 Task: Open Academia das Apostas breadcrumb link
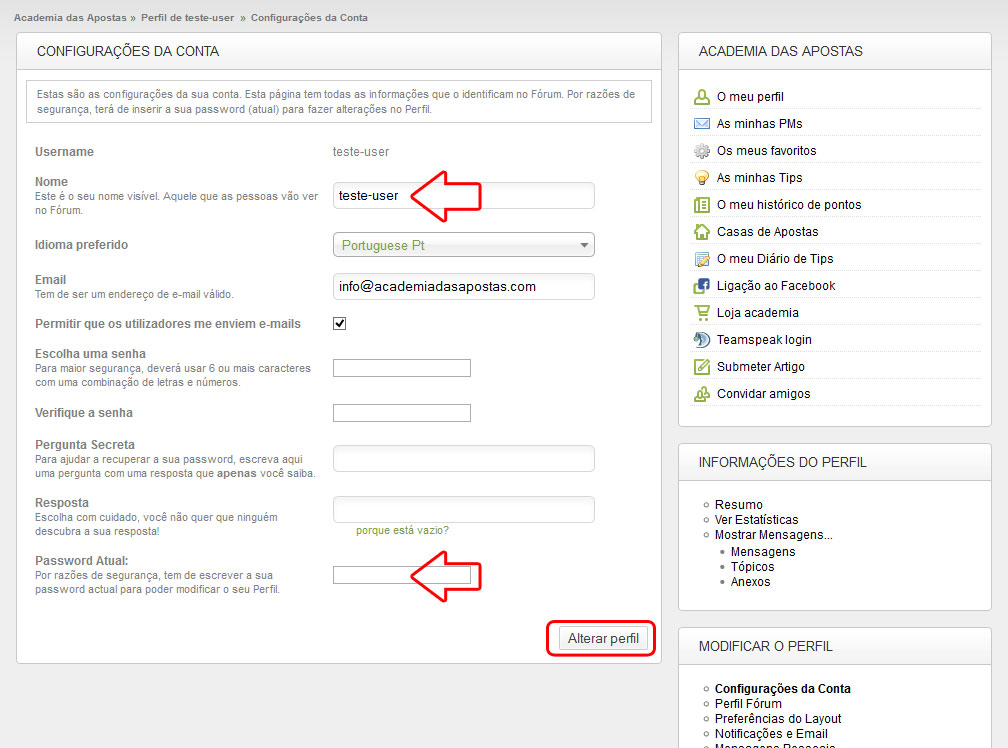[x=70, y=18]
